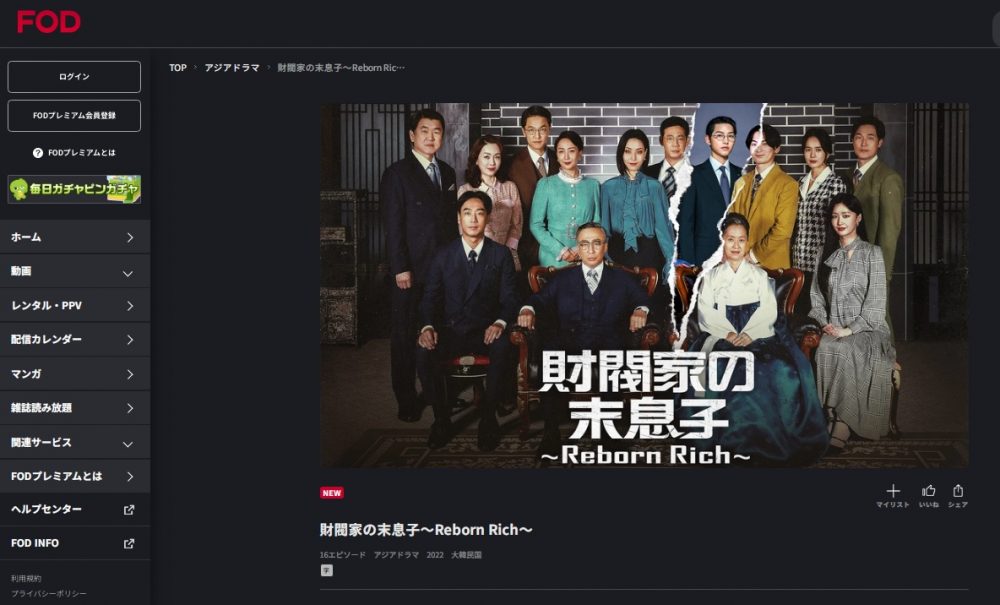Open 配信カレンダー menu item
The width and height of the screenshot is (1000, 605).
coord(75,339)
